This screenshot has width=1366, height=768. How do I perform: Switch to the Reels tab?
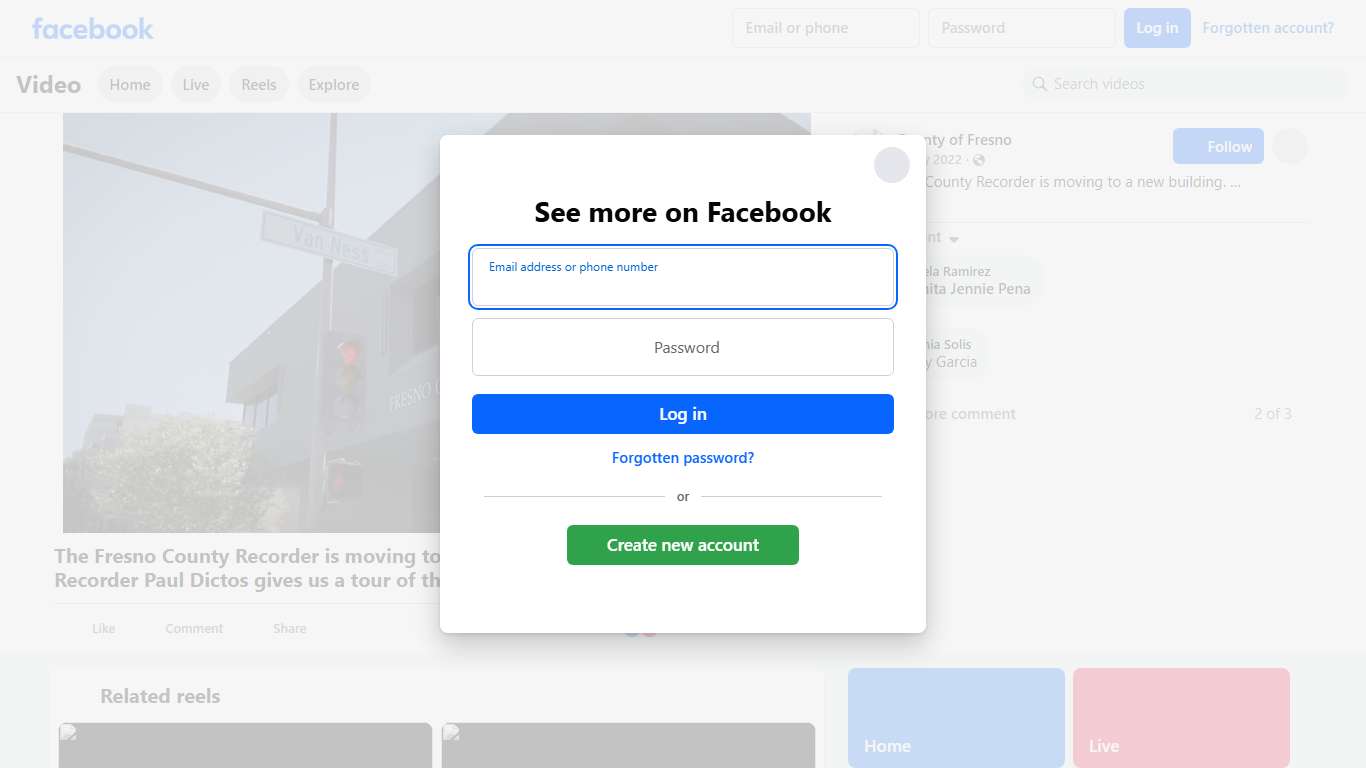(x=259, y=85)
